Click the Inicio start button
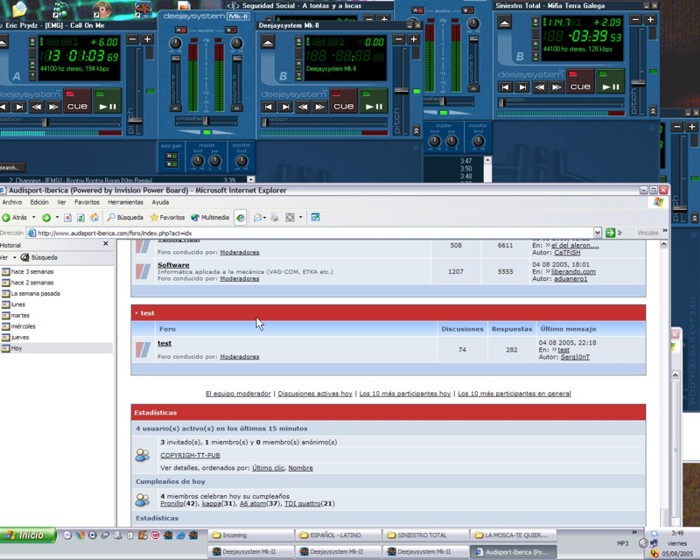The height and width of the screenshot is (560, 700). tap(28, 535)
